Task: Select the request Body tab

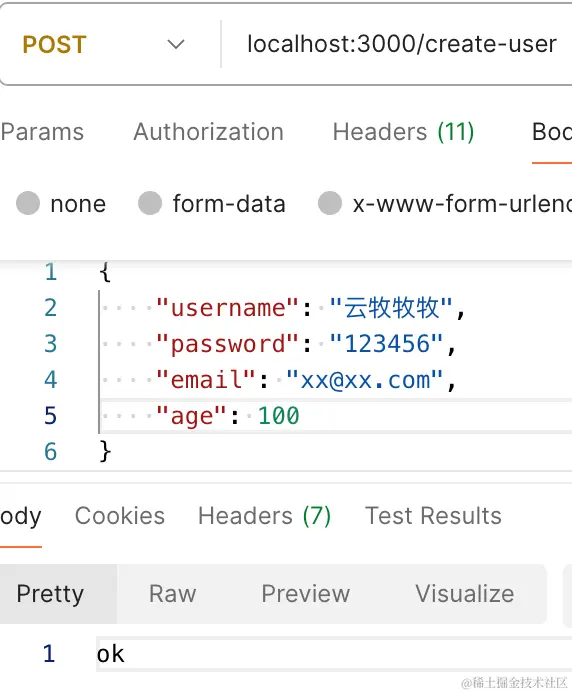Action: point(552,132)
